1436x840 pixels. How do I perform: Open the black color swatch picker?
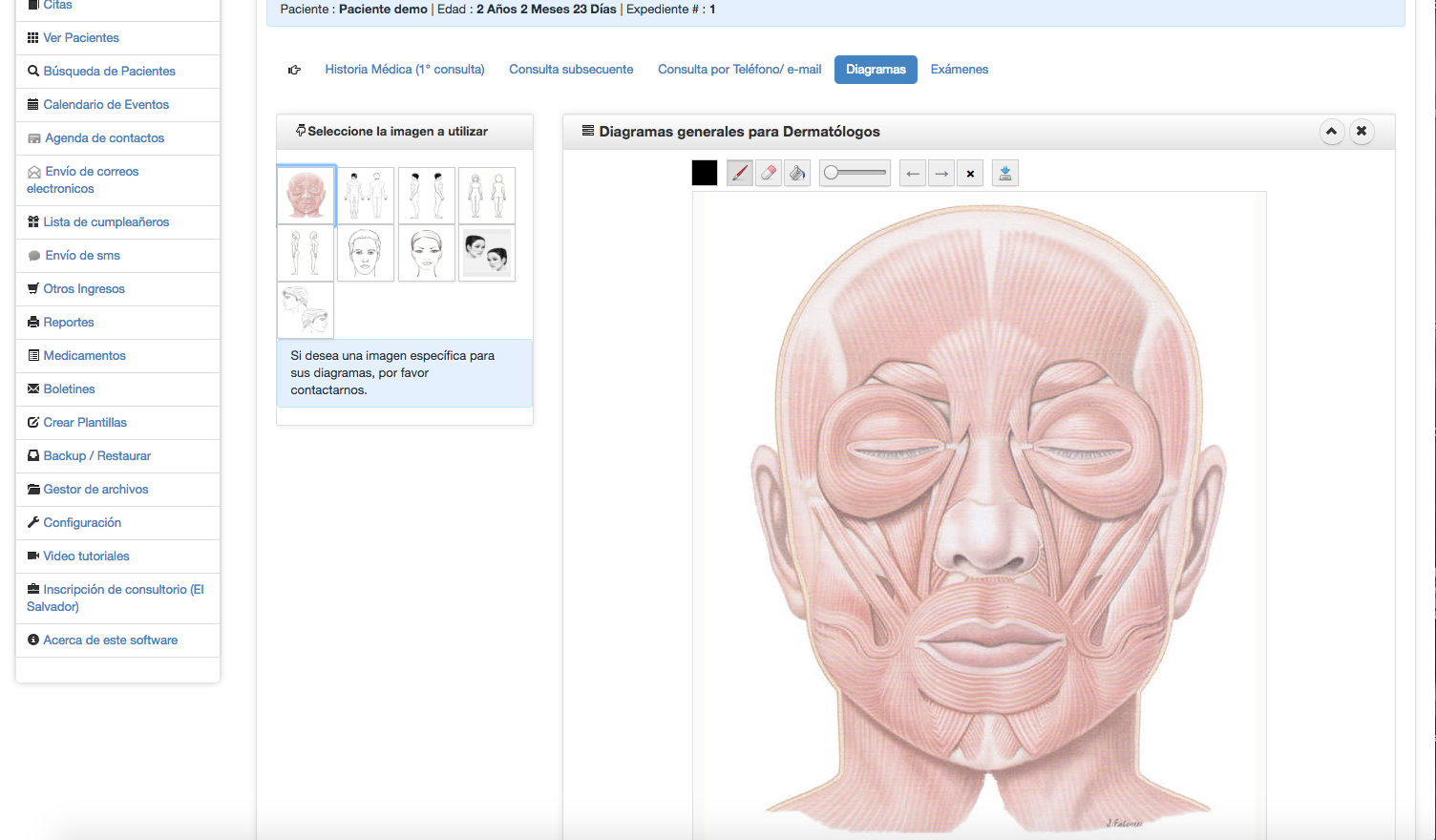(705, 173)
